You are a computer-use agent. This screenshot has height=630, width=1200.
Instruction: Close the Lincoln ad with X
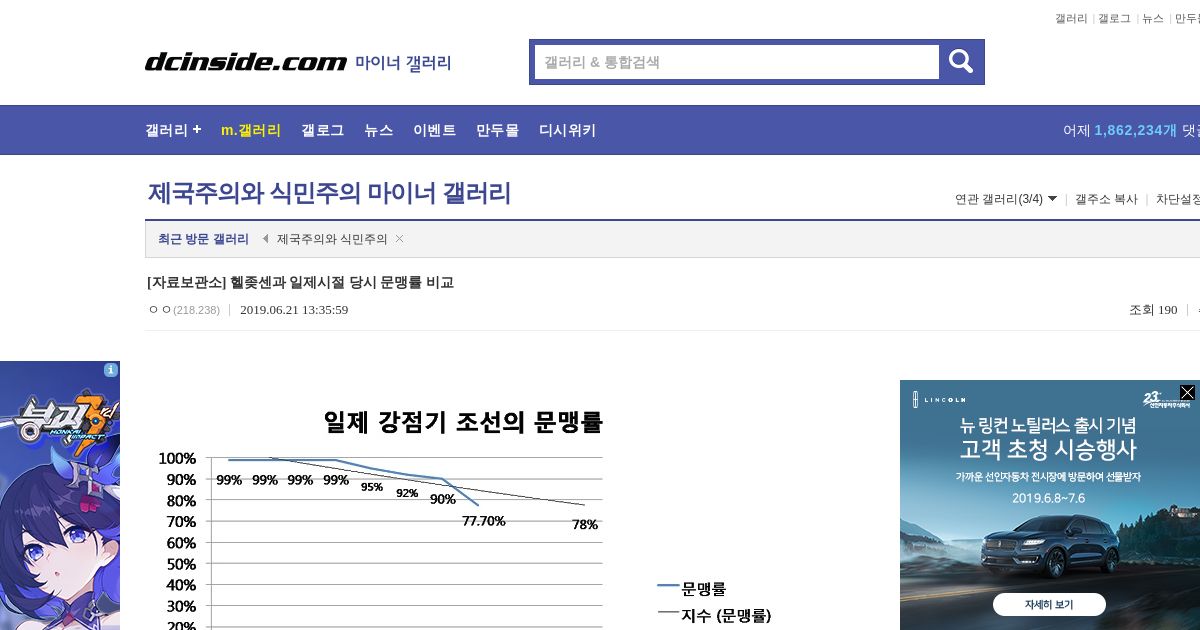(1187, 392)
